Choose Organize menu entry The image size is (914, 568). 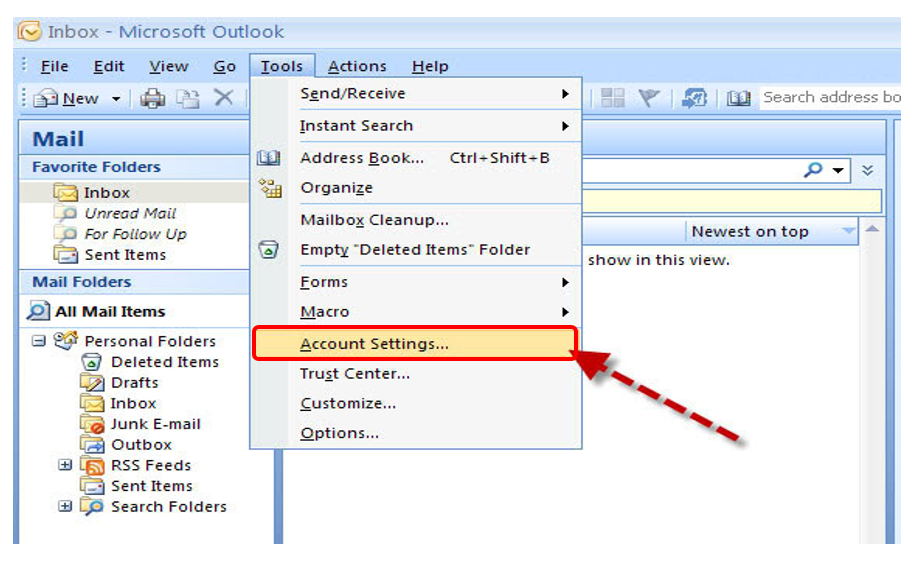[417, 188]
